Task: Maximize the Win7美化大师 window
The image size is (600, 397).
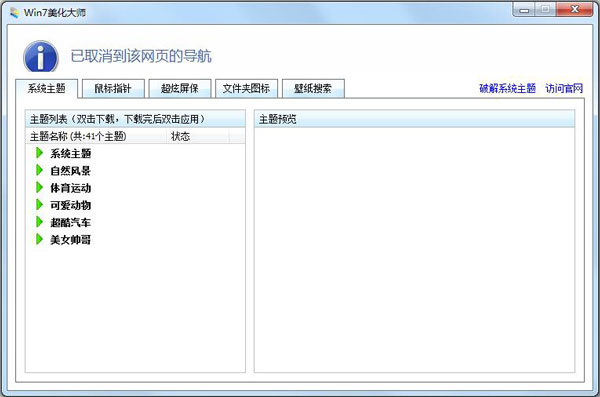Action: coord(546,10)
